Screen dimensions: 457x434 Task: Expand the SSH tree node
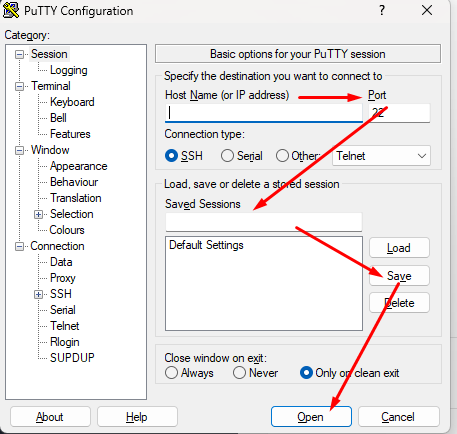(x=38, y=294)
